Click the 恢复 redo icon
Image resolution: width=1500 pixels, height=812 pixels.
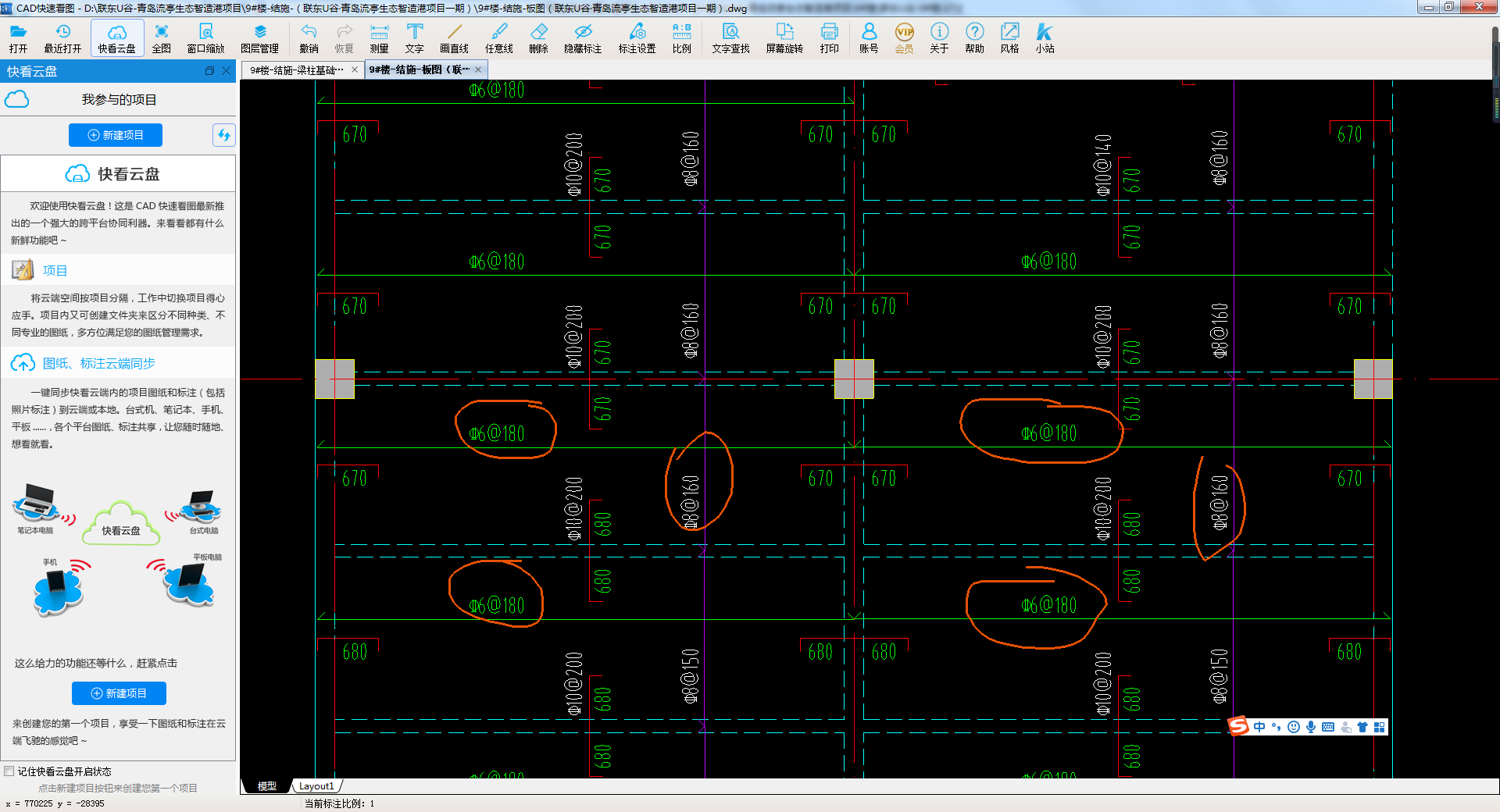tap(345, 37)
